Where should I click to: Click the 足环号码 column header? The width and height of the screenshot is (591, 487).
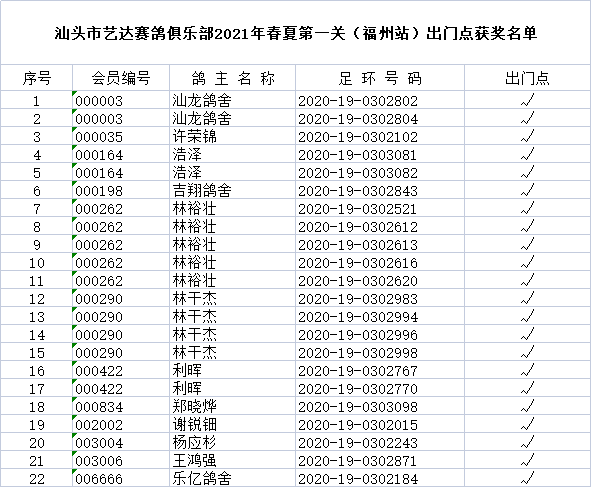380,78
